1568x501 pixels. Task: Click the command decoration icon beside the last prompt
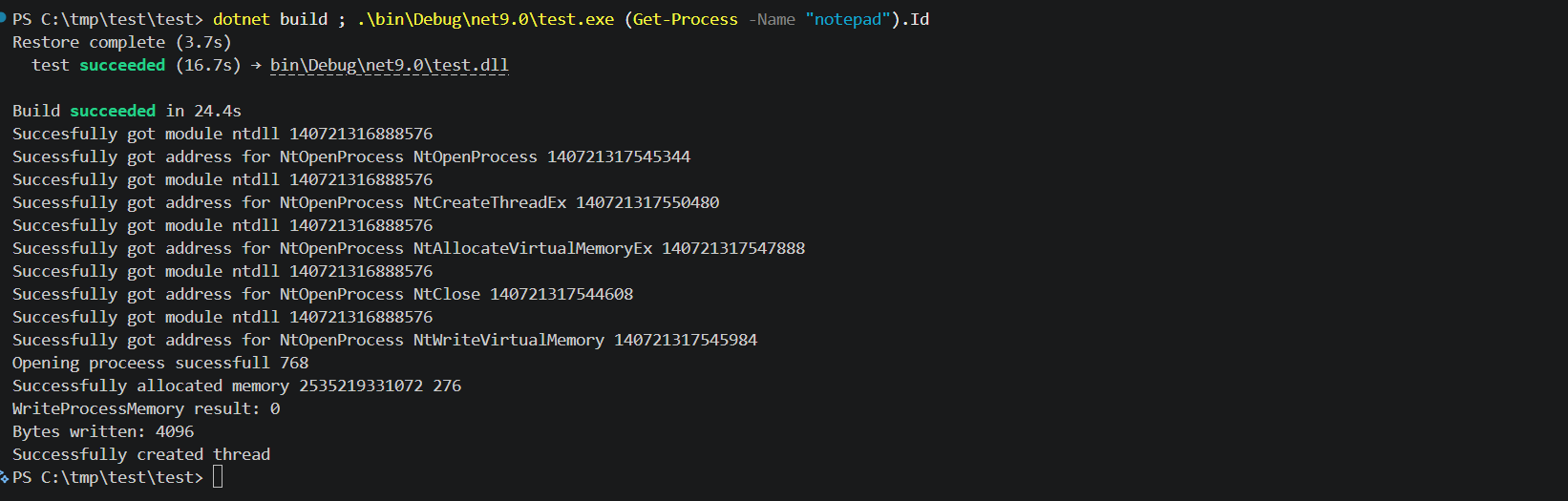click(x=4, y=476)
